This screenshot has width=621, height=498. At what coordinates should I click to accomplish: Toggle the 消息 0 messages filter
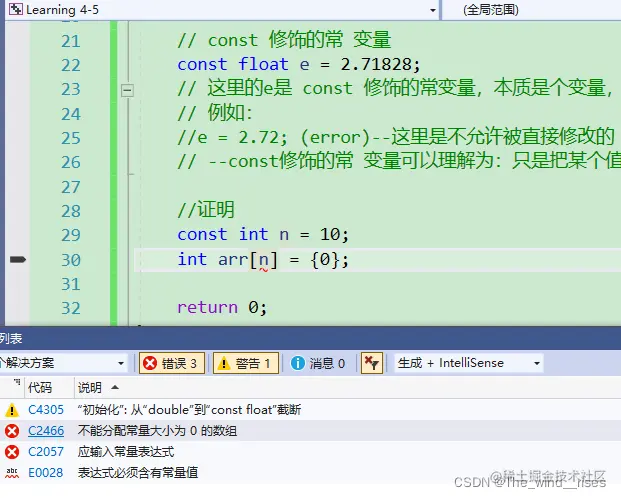pos(319,363)
